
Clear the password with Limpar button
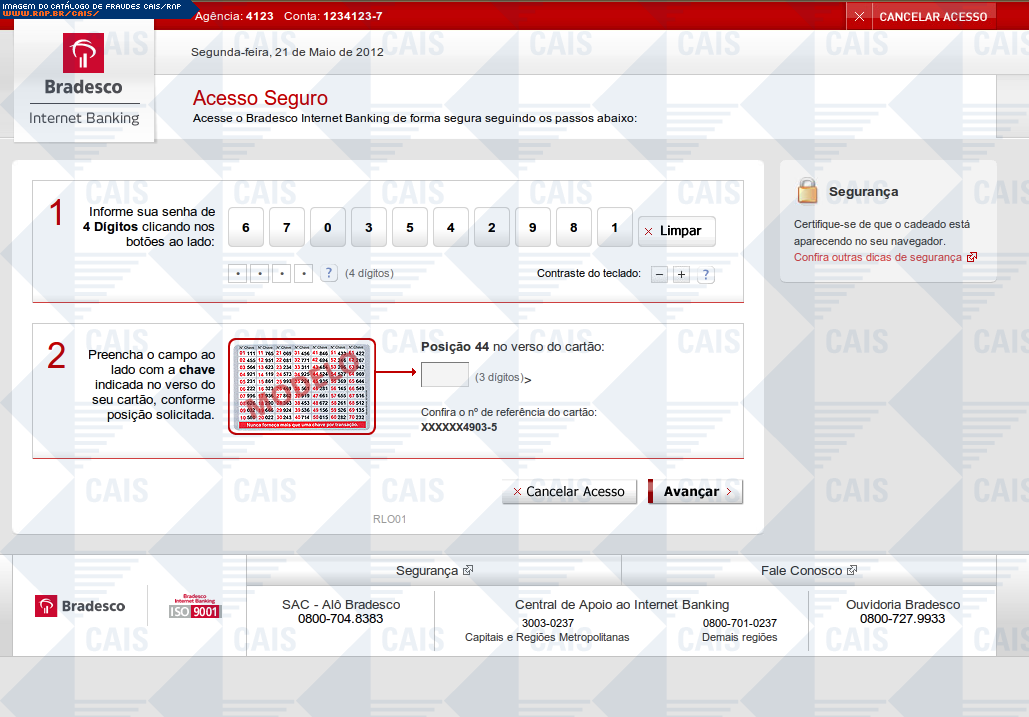[677, 231]
